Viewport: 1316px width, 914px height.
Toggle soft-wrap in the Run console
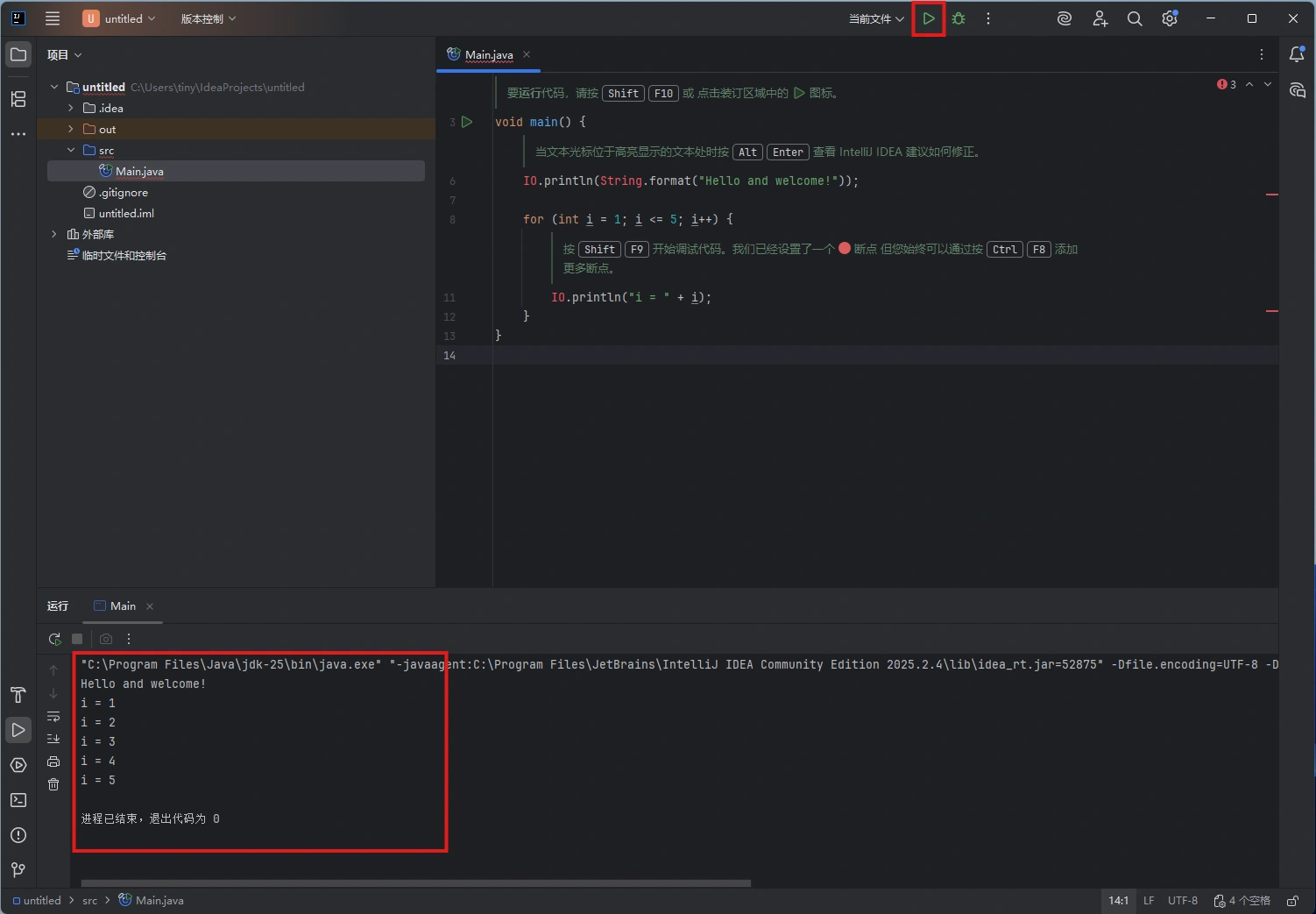coord(53,717)
